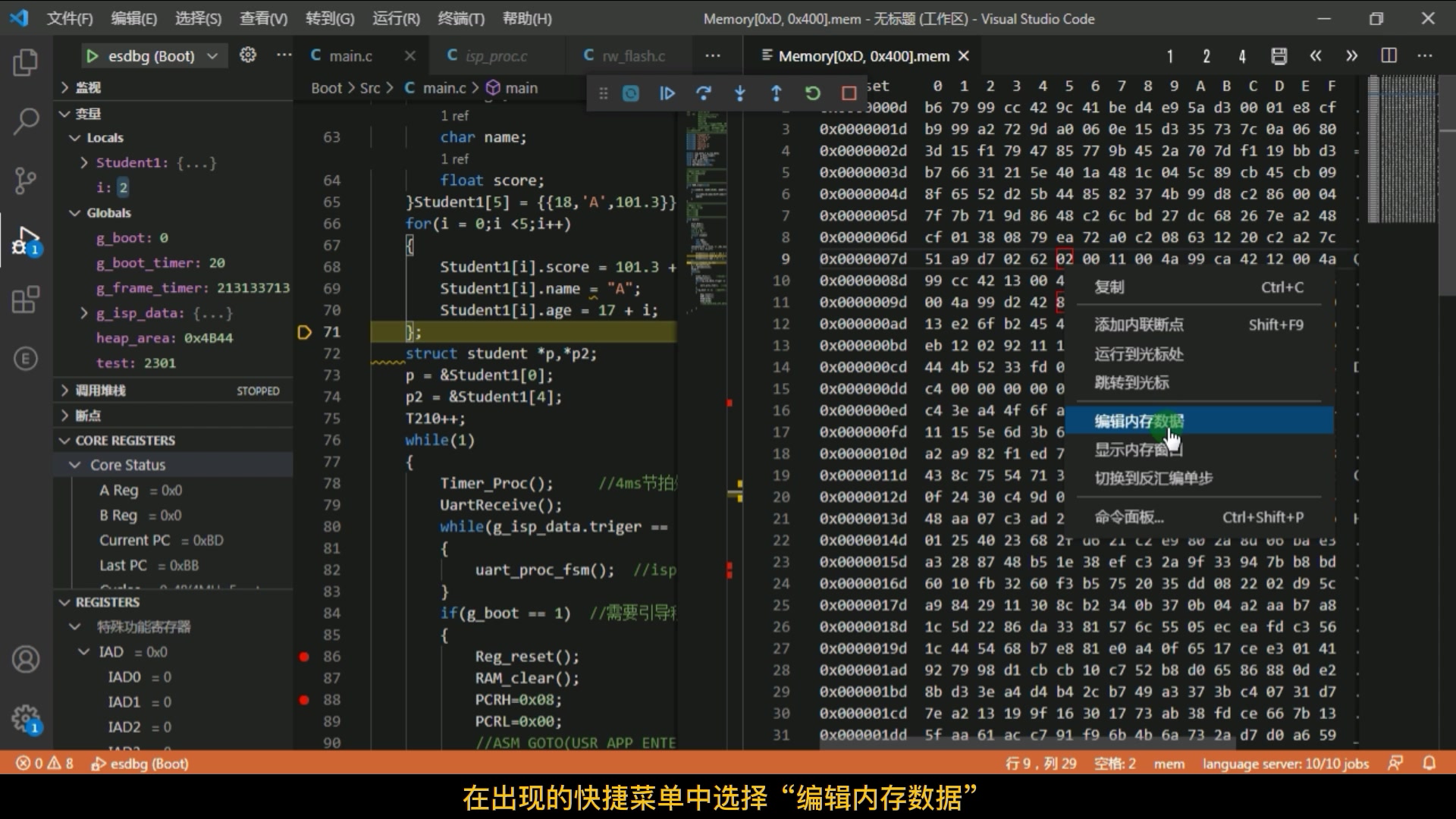1456x819 pixels.
Task: Click the Continue (play) debug icon
Action: point(666,94)
